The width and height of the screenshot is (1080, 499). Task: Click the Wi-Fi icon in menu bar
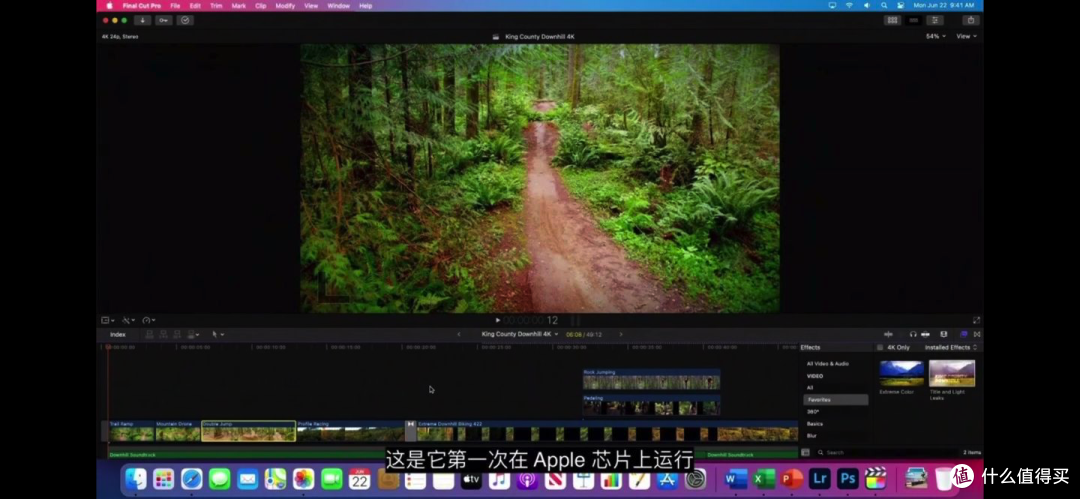pos(849,6)
